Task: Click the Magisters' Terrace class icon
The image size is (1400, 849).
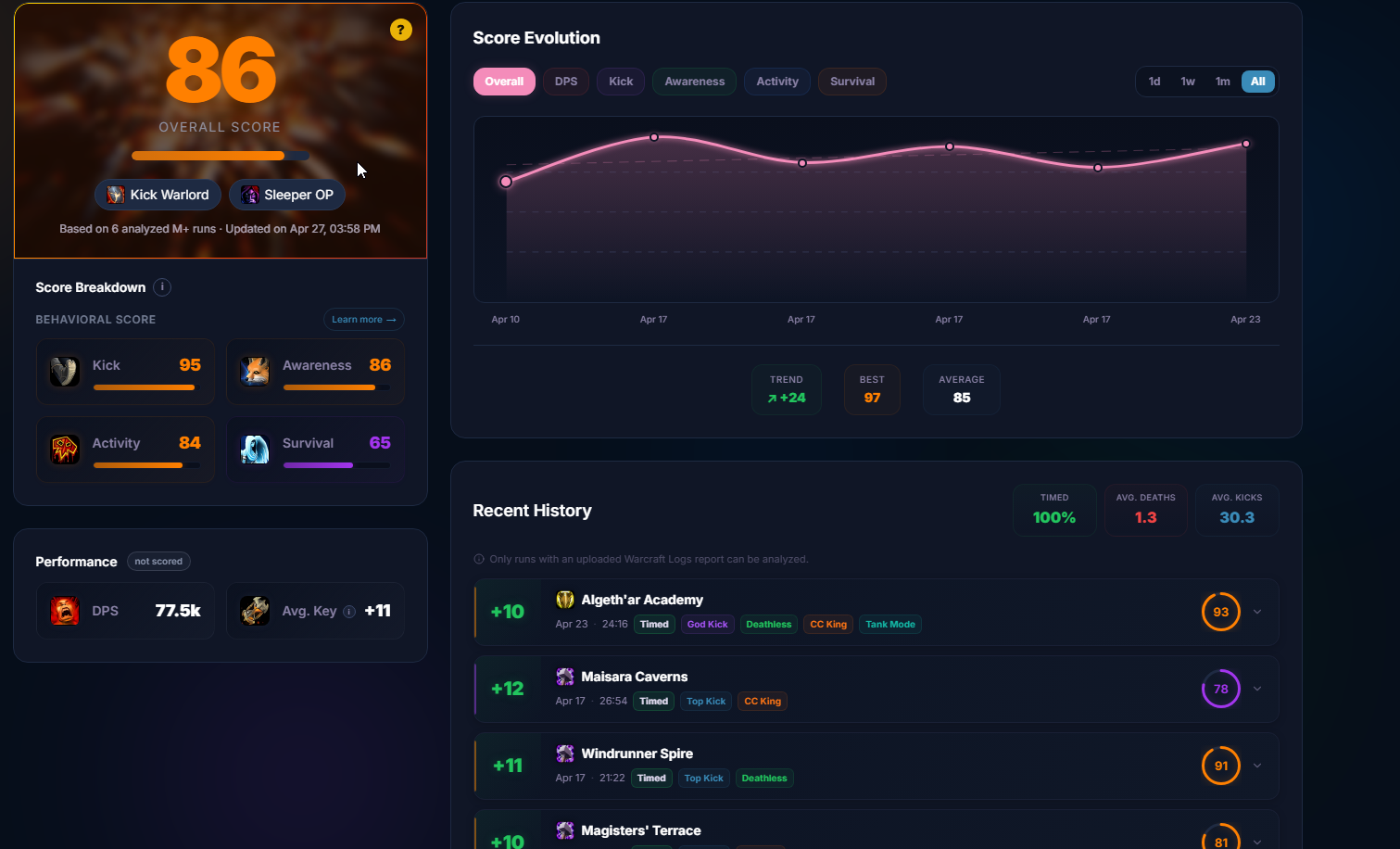Action: click(x=565, y=830)
